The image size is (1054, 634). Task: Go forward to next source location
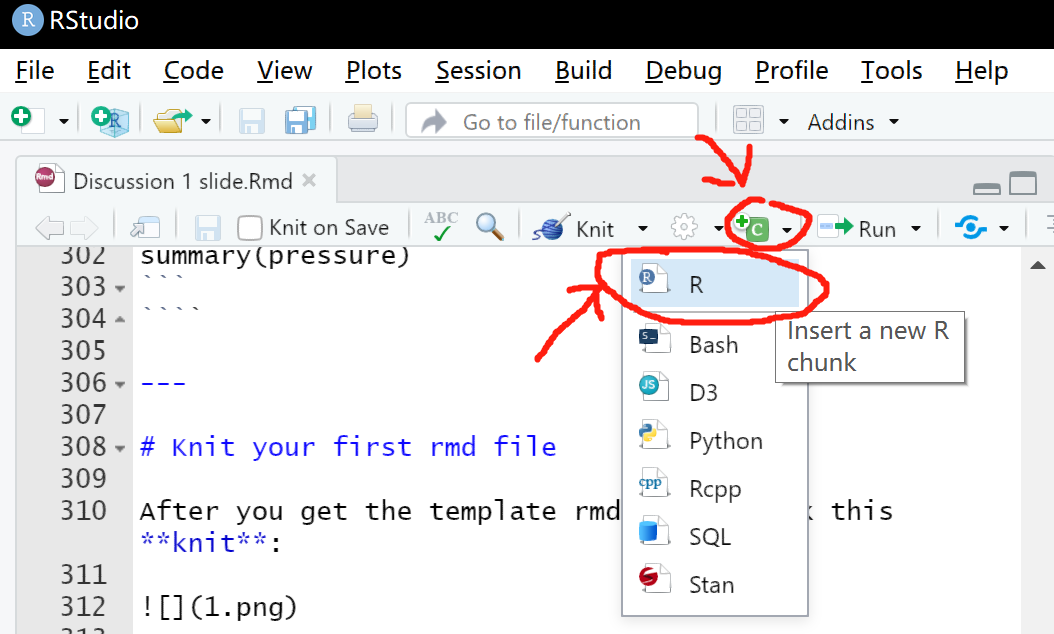coord(85,228)
